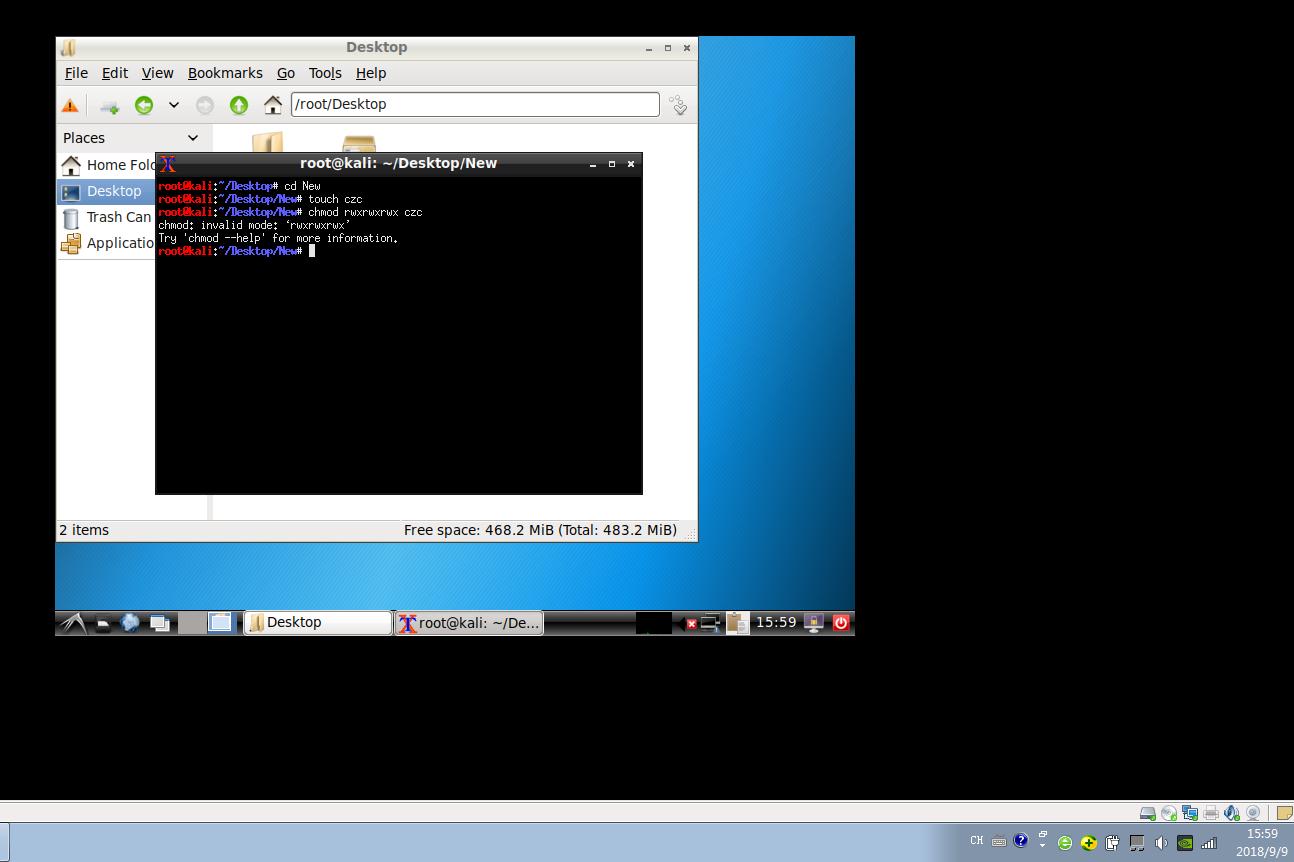Click the "2 items" status bar text
1294x862 pixels.
84,530
